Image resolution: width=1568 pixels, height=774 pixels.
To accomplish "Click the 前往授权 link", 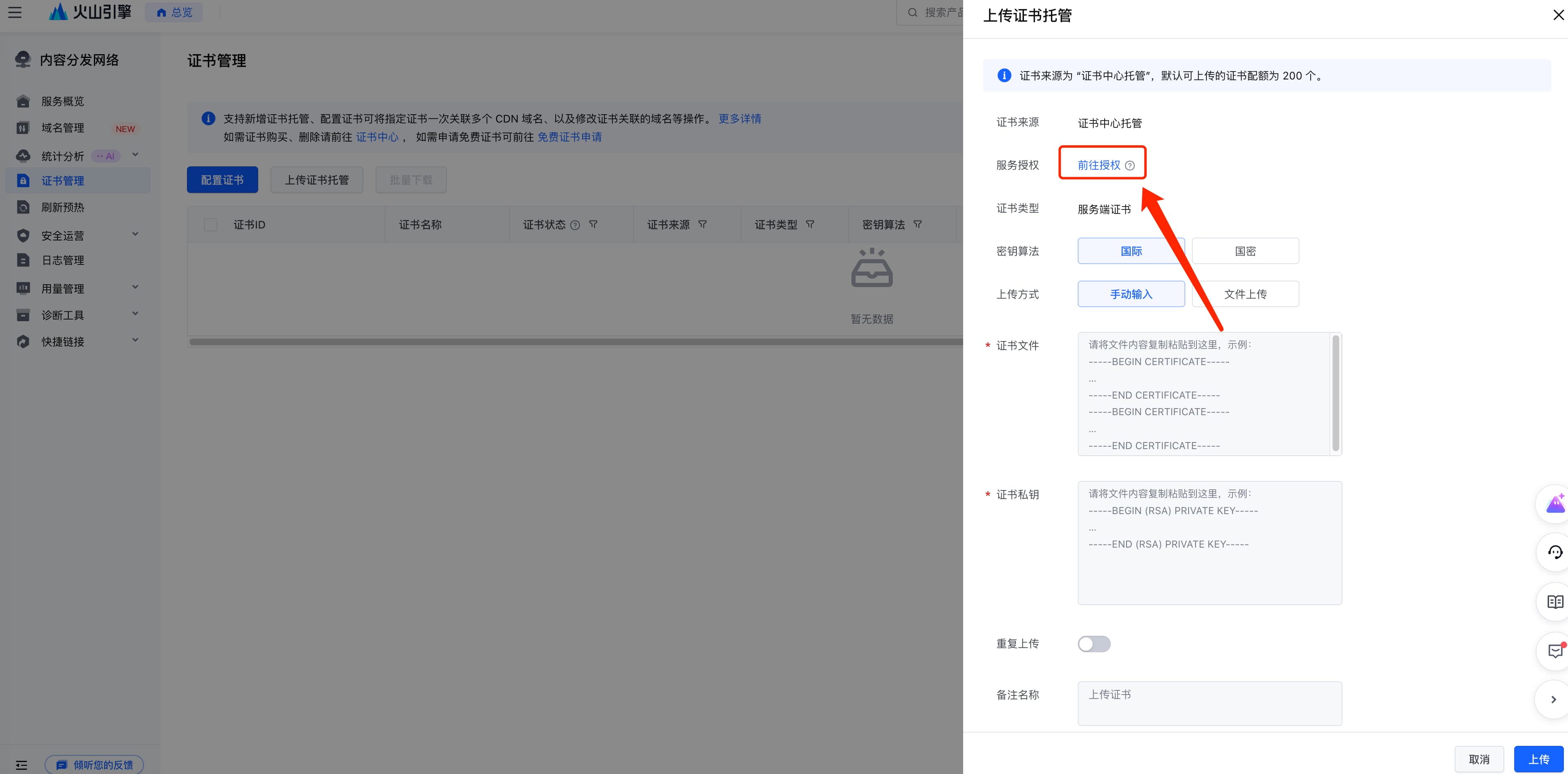I will click(x=1099, y=165).
